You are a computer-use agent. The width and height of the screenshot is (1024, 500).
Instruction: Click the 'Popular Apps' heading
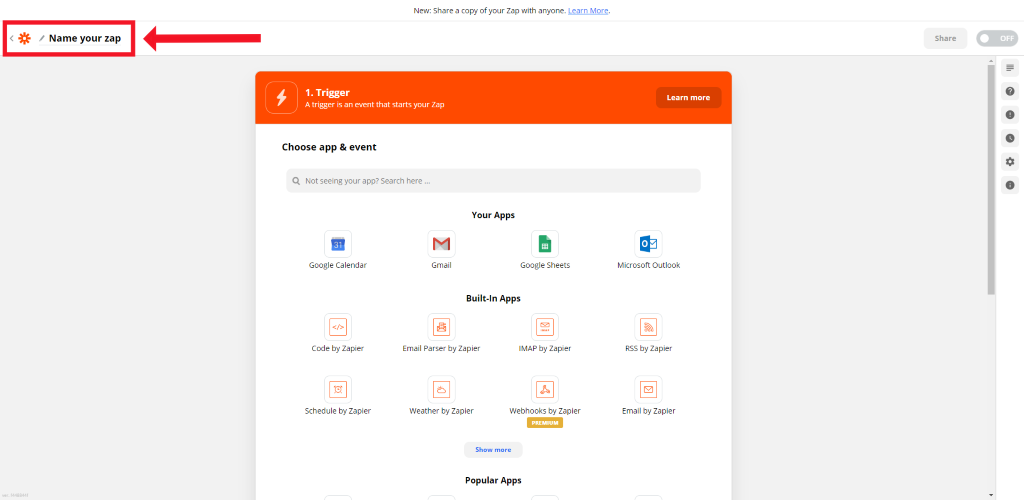(493, 480)
